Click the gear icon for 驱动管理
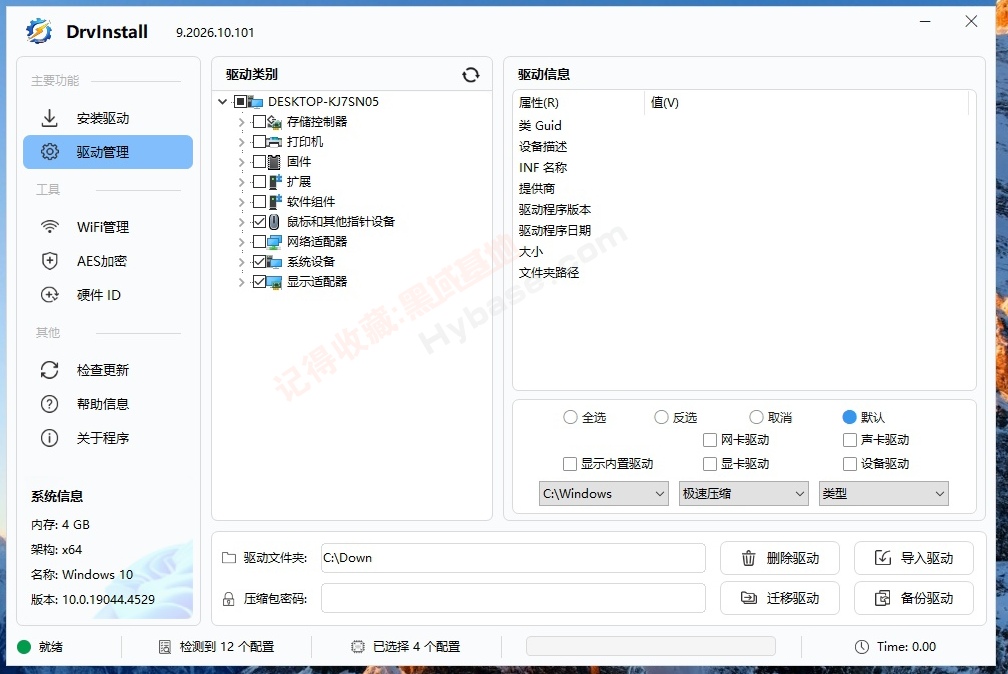The height and width of the screenshot is (674, 1008). (x=50, y=152)
